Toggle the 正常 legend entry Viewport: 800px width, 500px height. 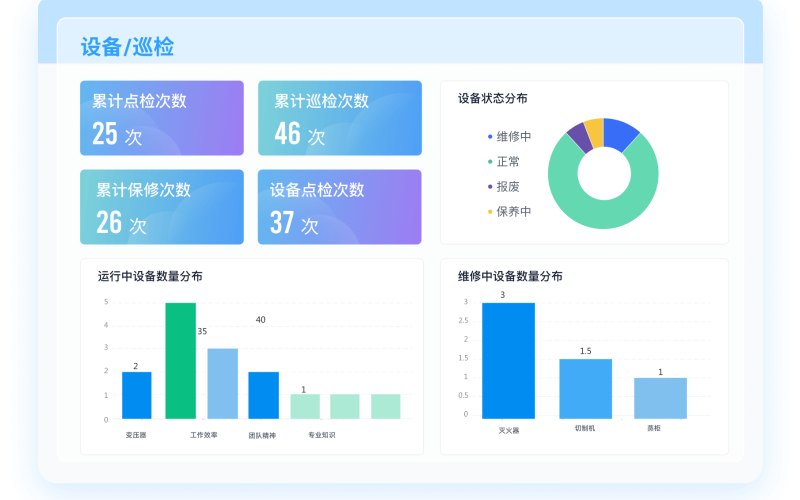click(504, 161)
